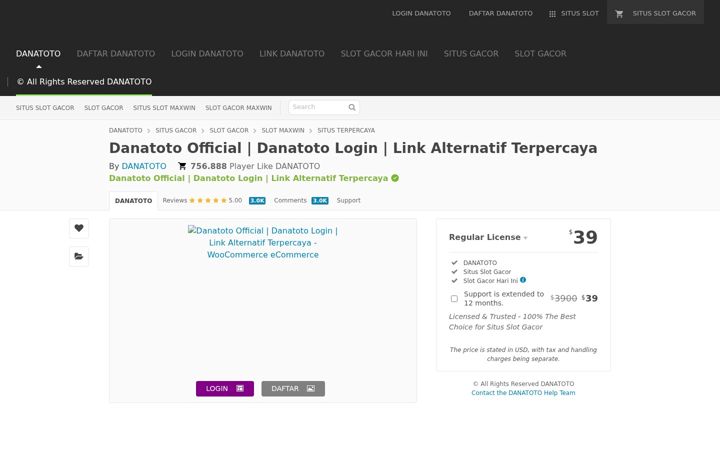Click the cart icon next to 756.888

pyautogui.click(x=182, y=166)
